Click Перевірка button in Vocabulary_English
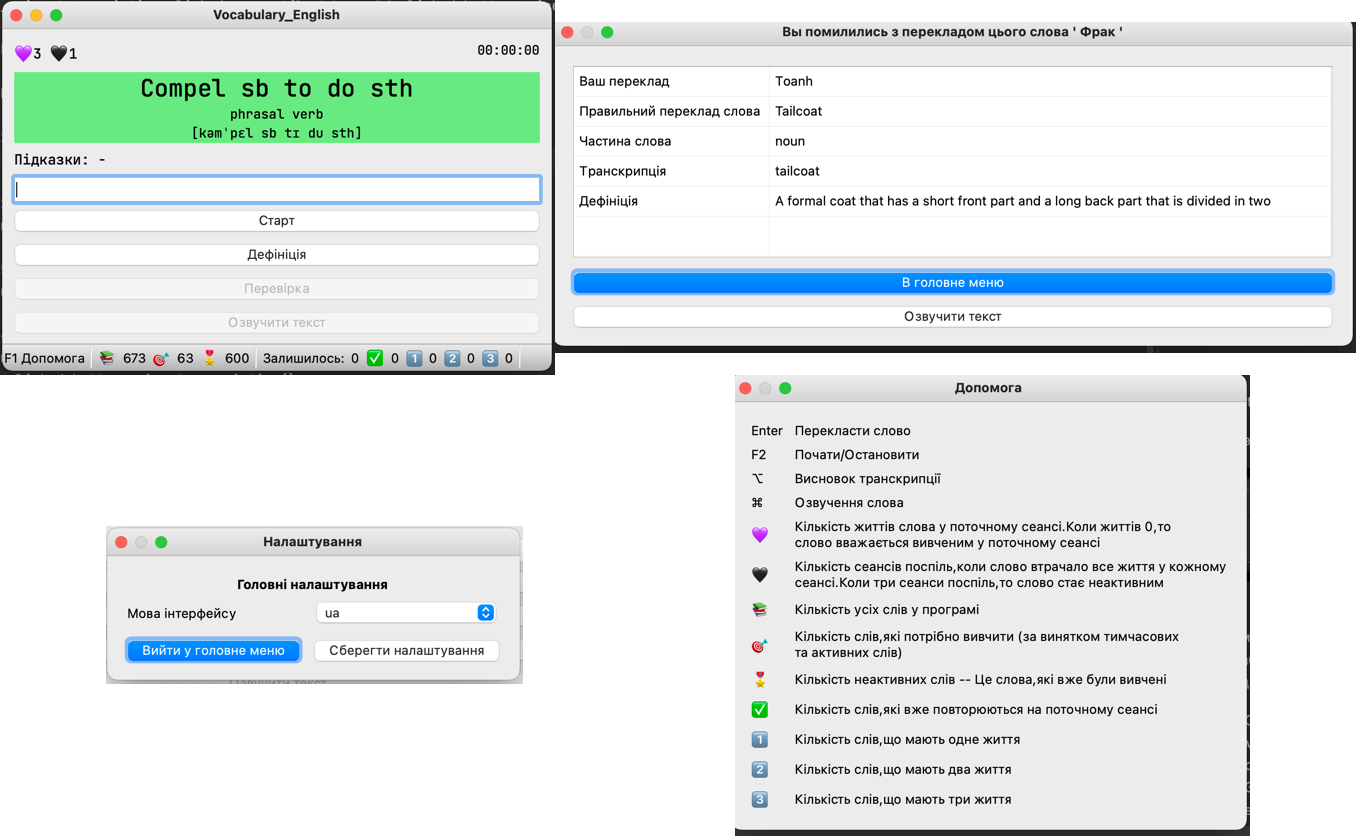Viewport: 1356px width, 836px height. (x=277, y=289)
